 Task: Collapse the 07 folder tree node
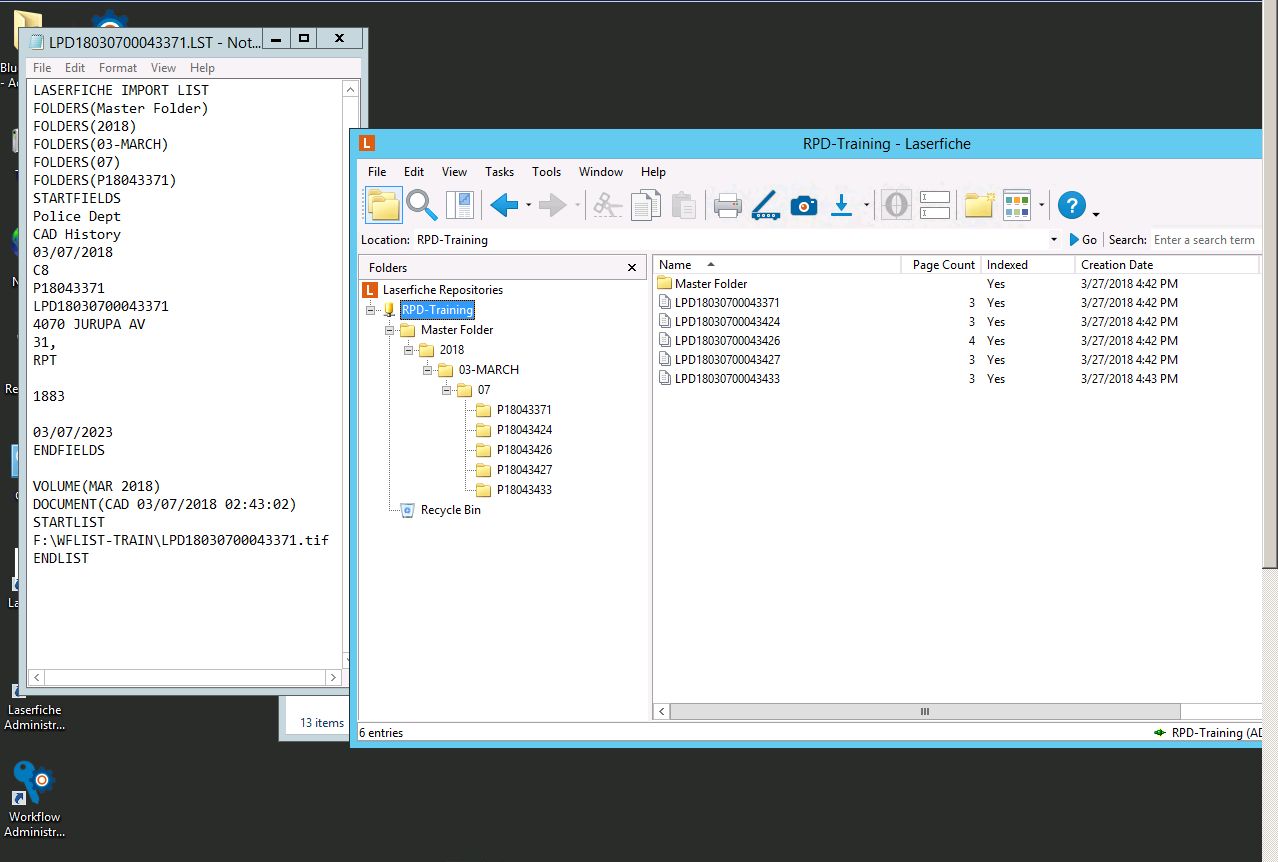coord(447,390)
